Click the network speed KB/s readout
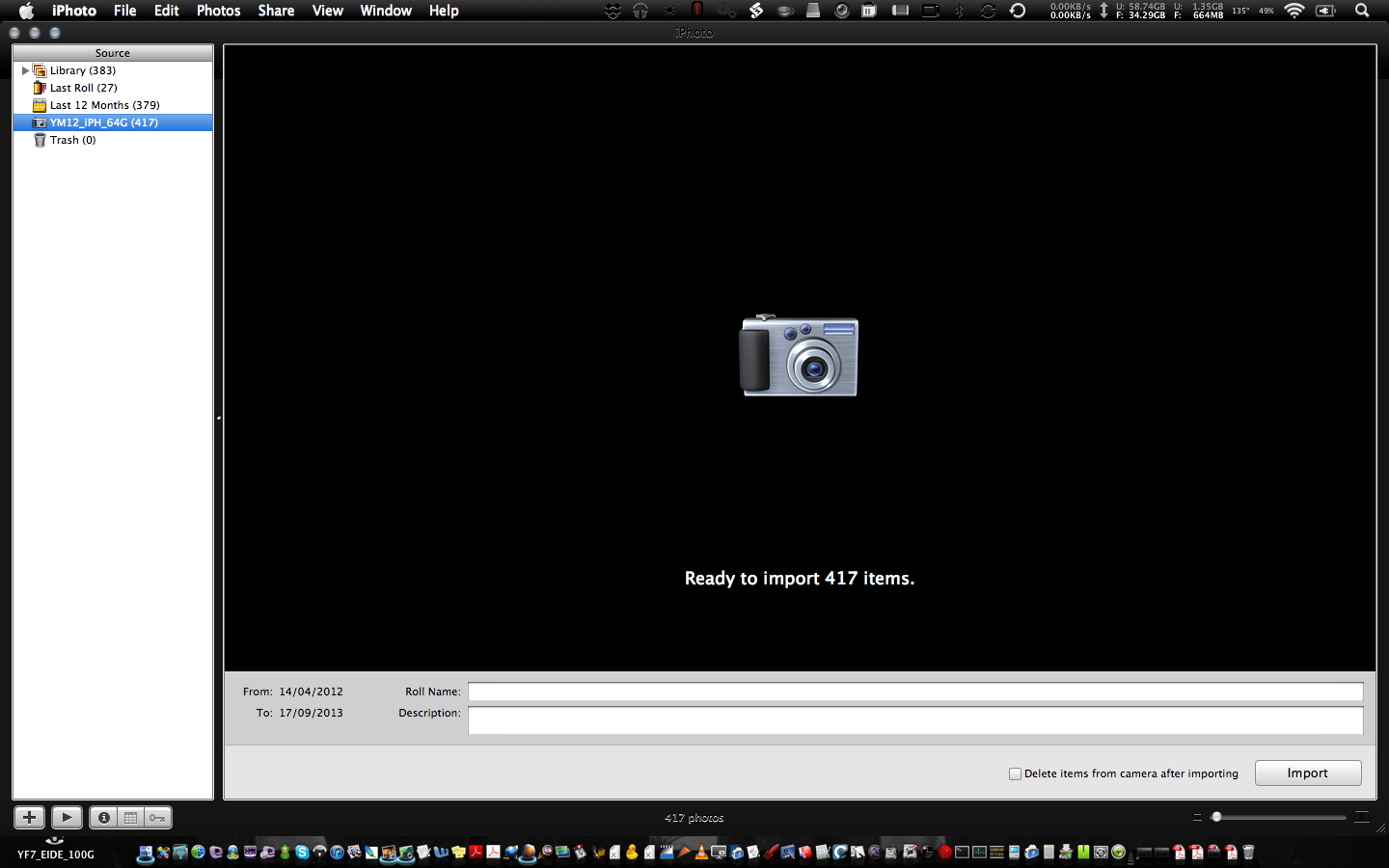 (x=1071, y=11)
